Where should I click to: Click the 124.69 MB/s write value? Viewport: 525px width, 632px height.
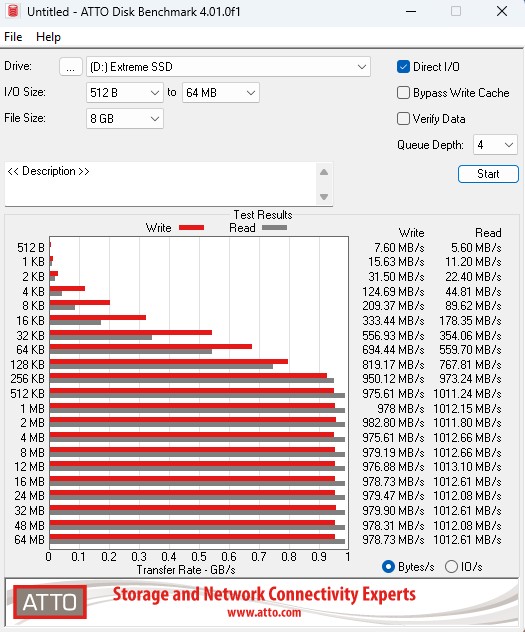coord(393,291)
